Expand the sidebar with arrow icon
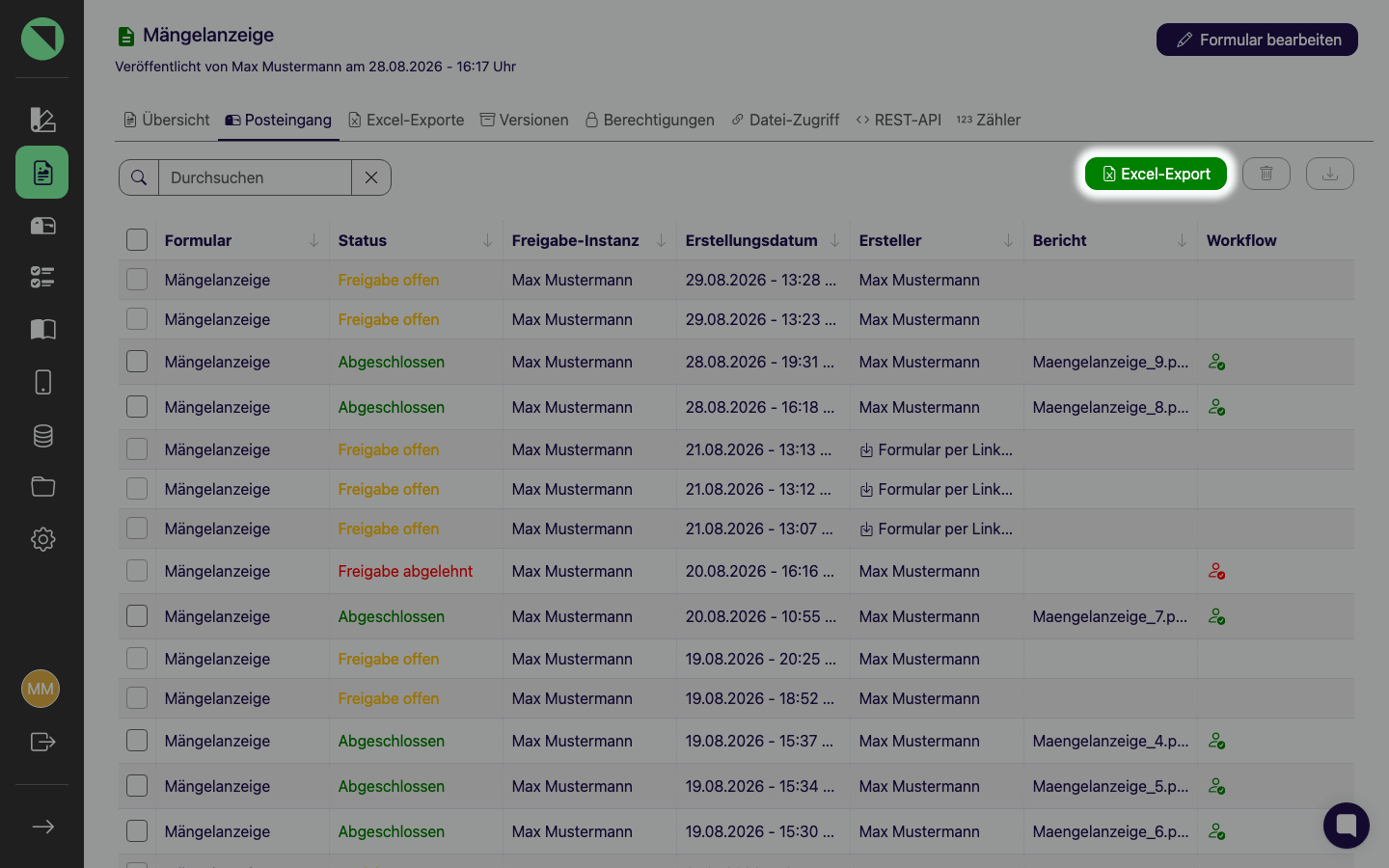Viewport: 1389px width, 868px height. [42, 827]
